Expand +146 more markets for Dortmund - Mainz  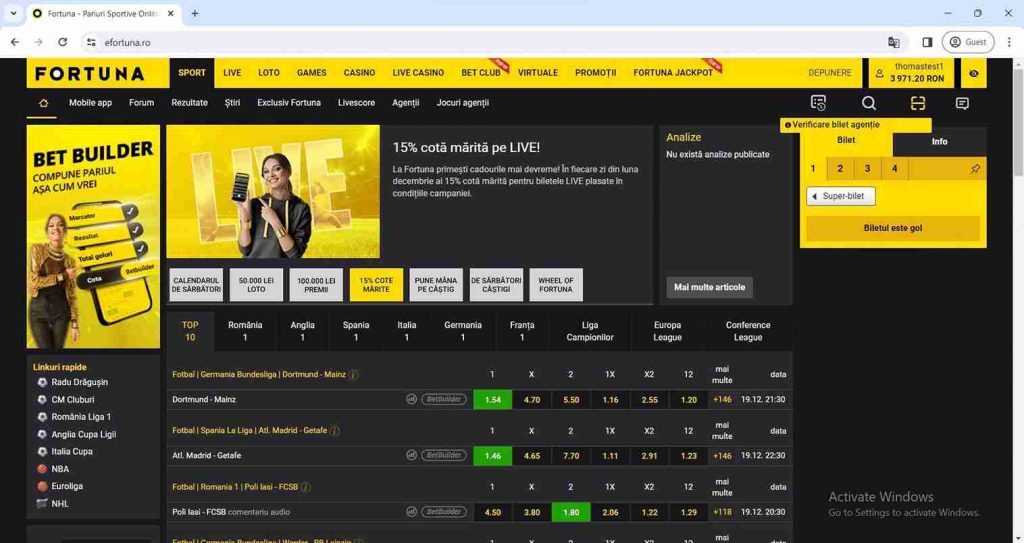pos(722,399)
